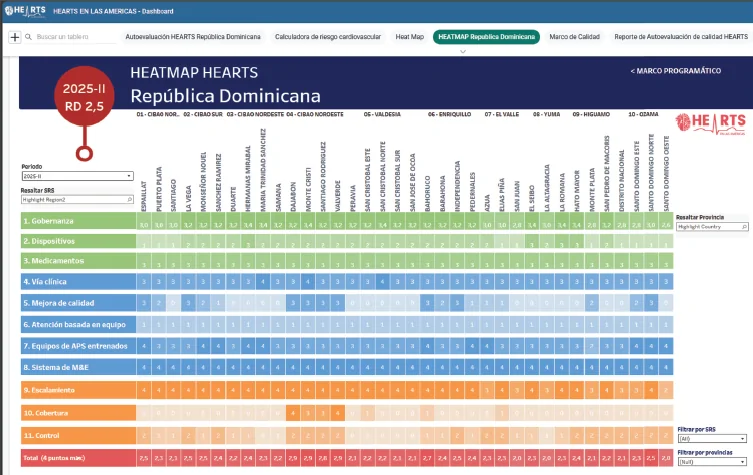Open the Filtrar por provincias dropdown

click(712, 462)
